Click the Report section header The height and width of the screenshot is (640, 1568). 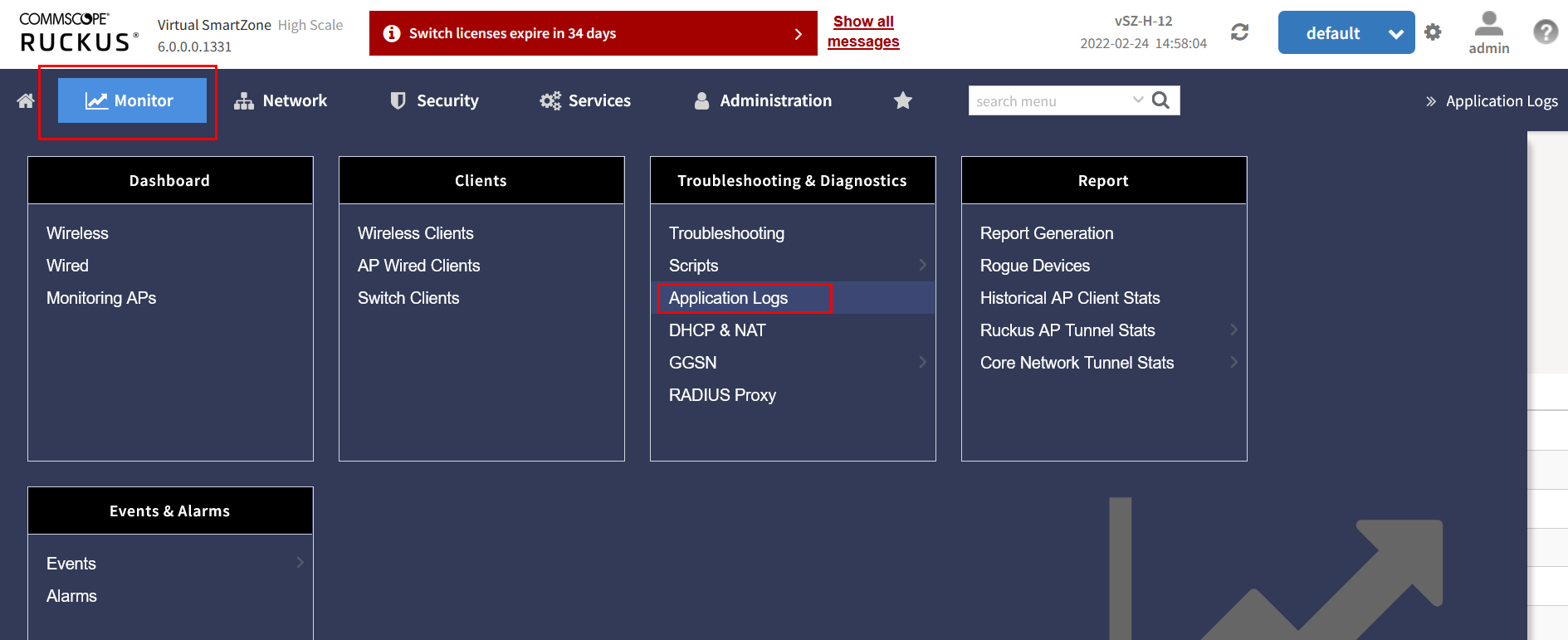coord(1104,180)
